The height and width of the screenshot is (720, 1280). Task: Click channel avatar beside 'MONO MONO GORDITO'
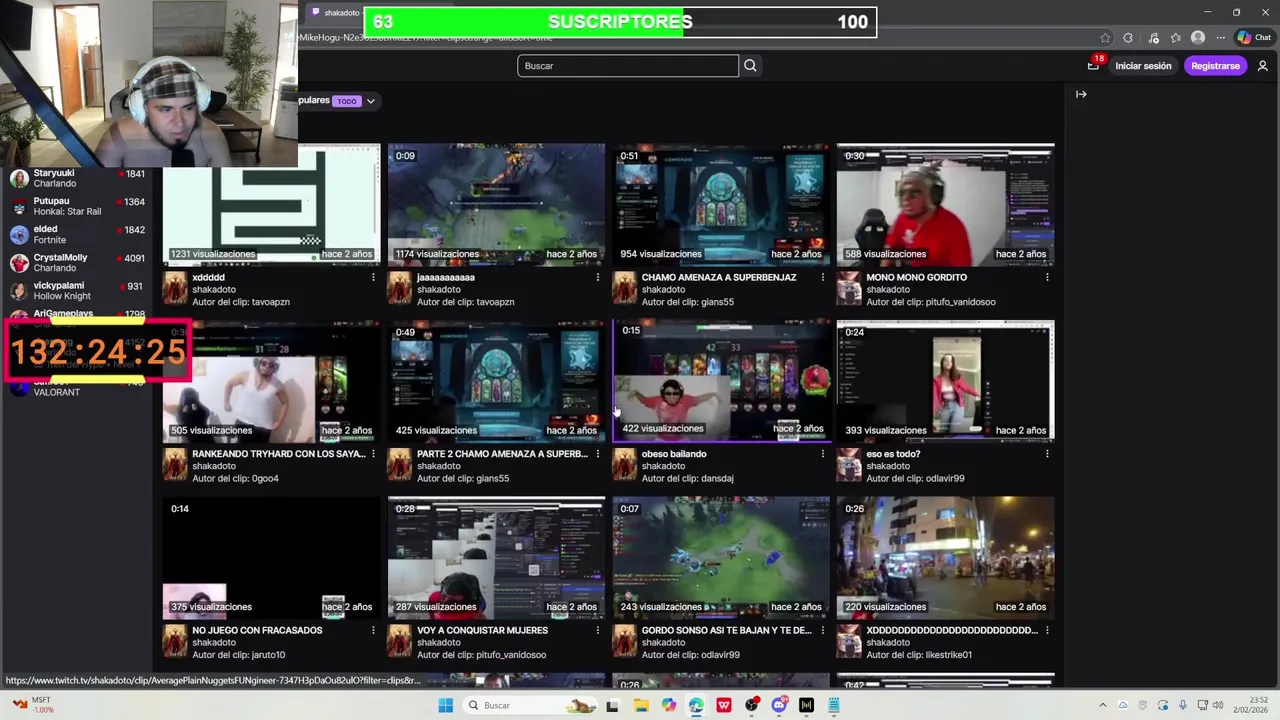849,289
